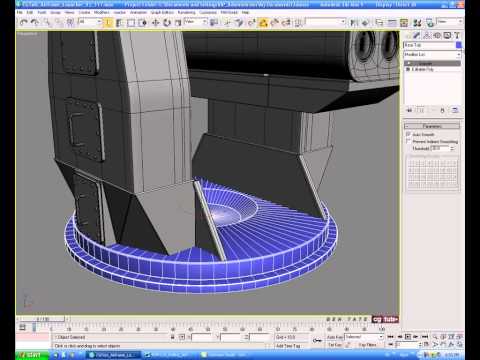The image size is (480, 360).
Task: Open the named selection sets dropdown
Action: [325, 22]
